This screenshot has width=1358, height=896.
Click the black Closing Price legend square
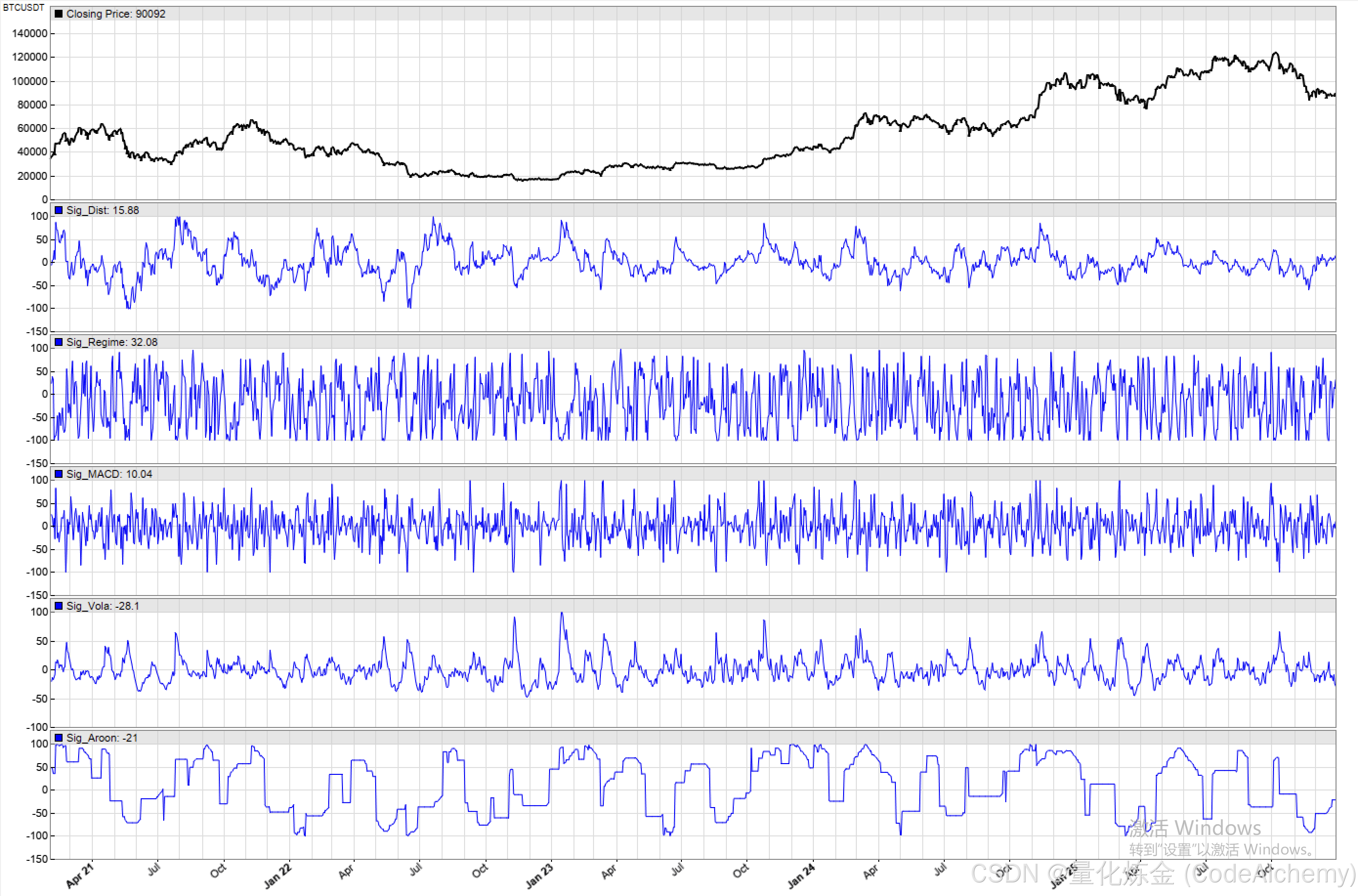[58, 14]
